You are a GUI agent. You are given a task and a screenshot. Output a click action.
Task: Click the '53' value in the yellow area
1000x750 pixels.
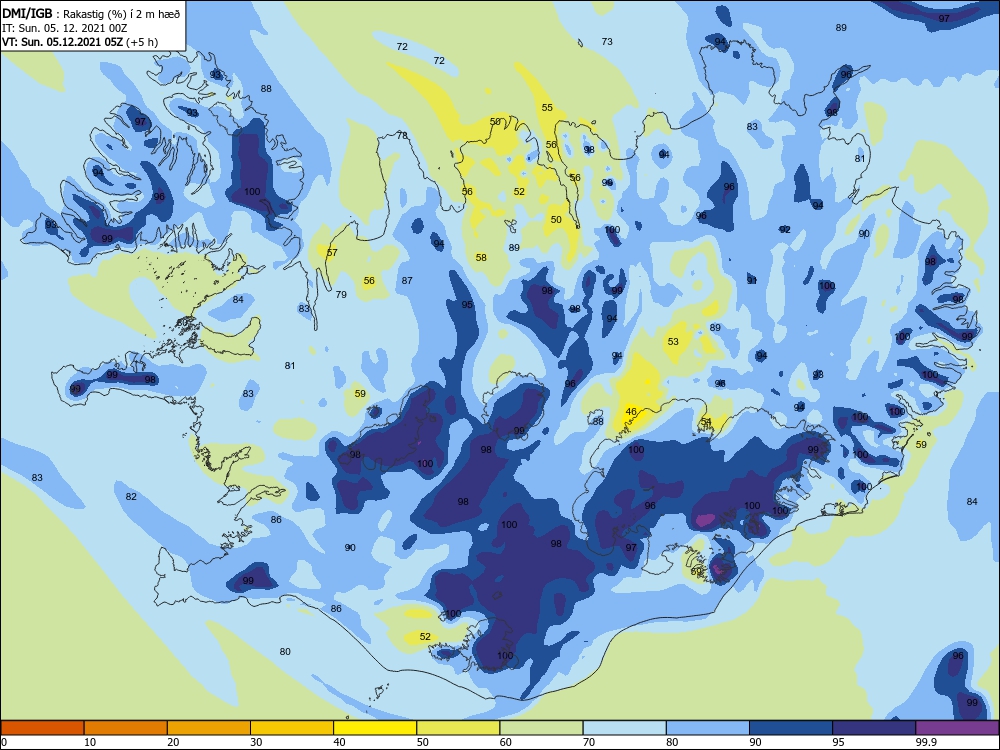point(673,342)
